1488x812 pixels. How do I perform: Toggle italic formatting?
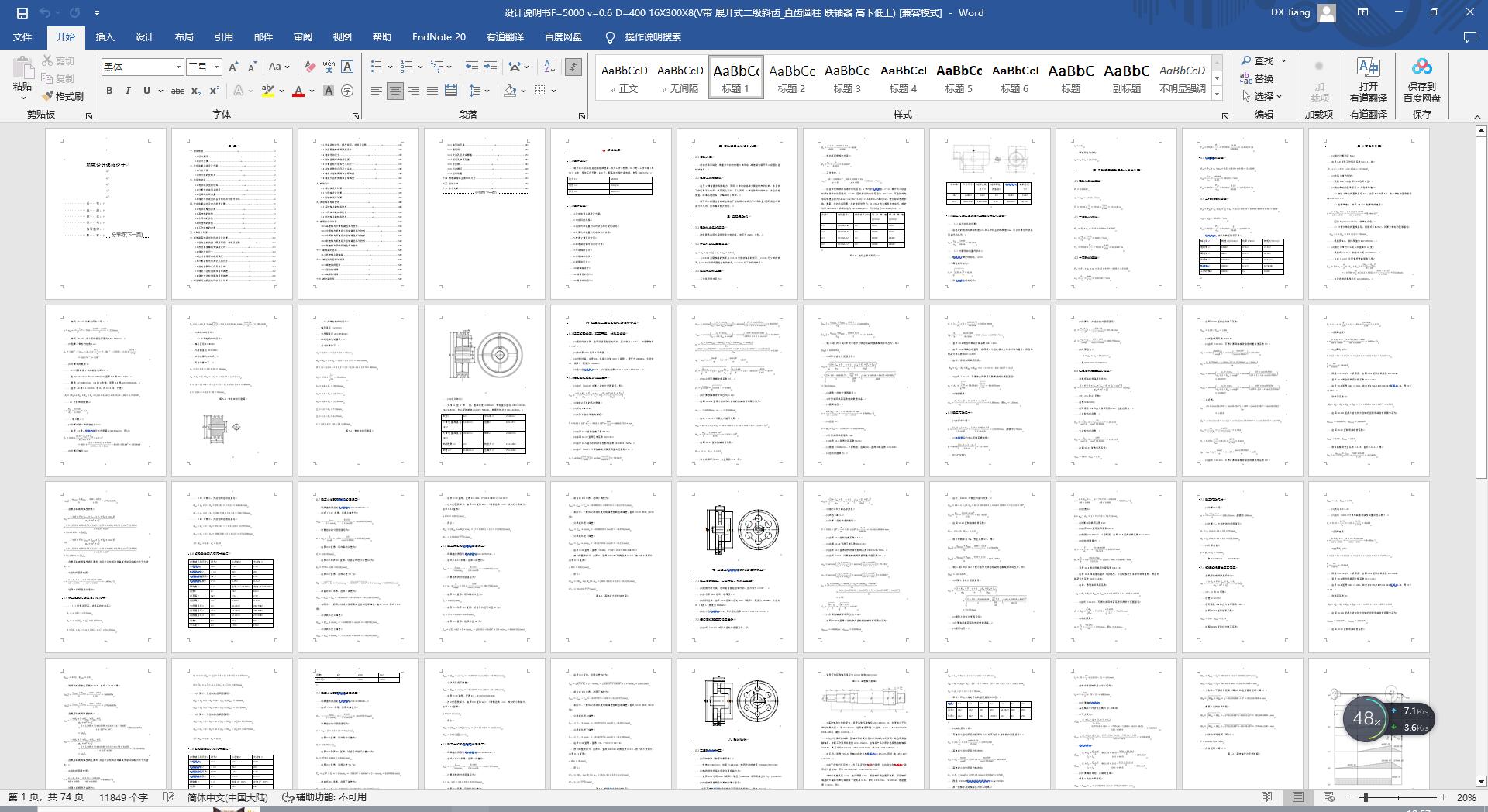point(128,91)
